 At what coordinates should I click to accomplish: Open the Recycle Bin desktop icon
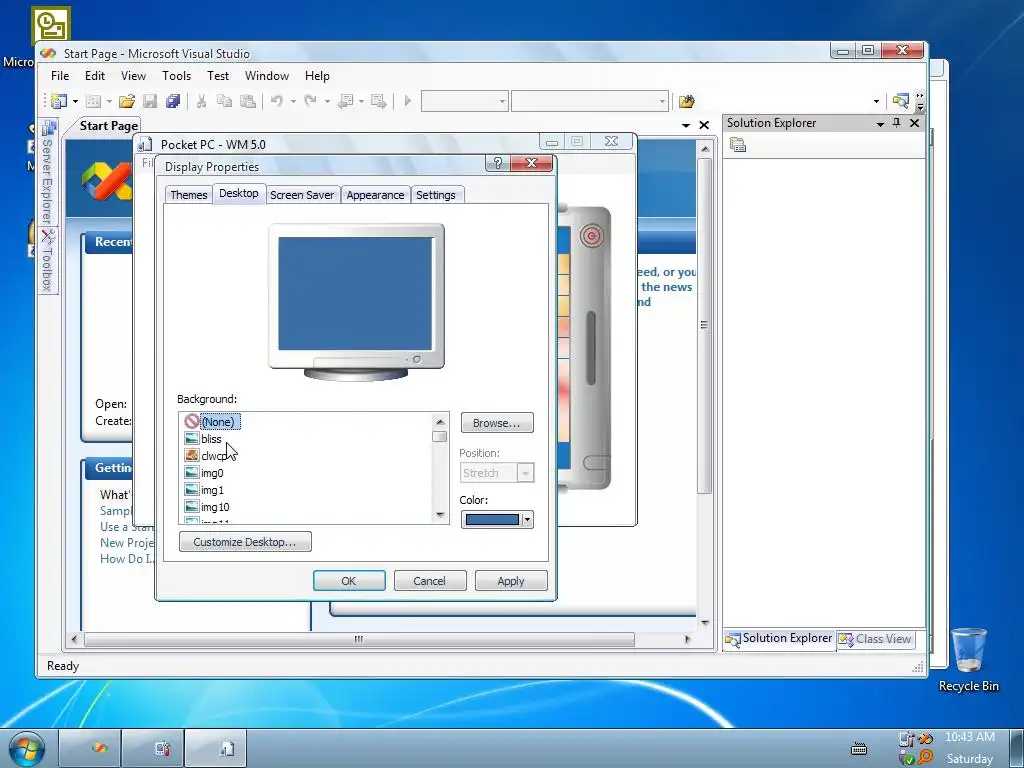point(968,660)
